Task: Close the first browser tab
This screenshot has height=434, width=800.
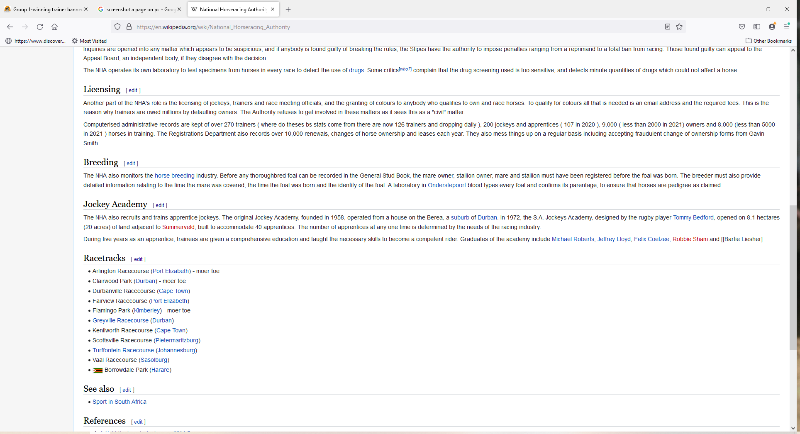Action: pyautogui.click(x=86, y=9)
